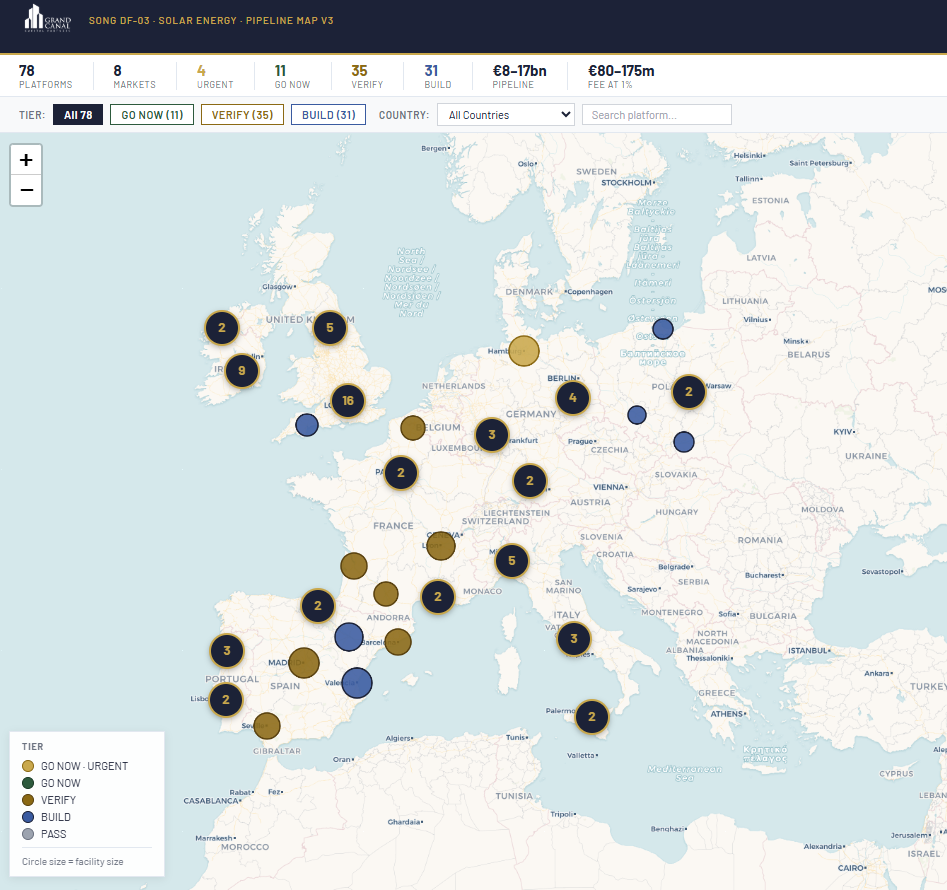This screenshot has height=890, width=947.
Task: Select the VERIFY marker near Barcelona
Action: [398, 642]
